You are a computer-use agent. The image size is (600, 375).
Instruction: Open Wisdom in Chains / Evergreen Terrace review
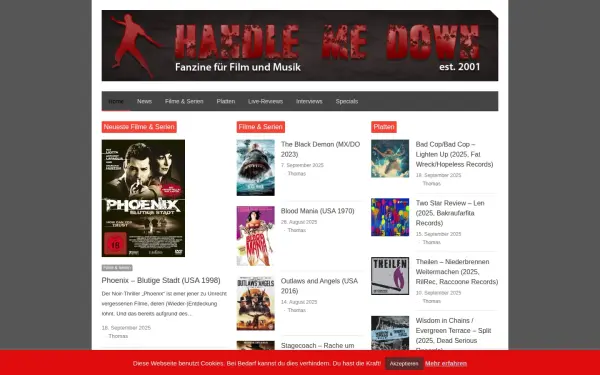click(453, 333)
